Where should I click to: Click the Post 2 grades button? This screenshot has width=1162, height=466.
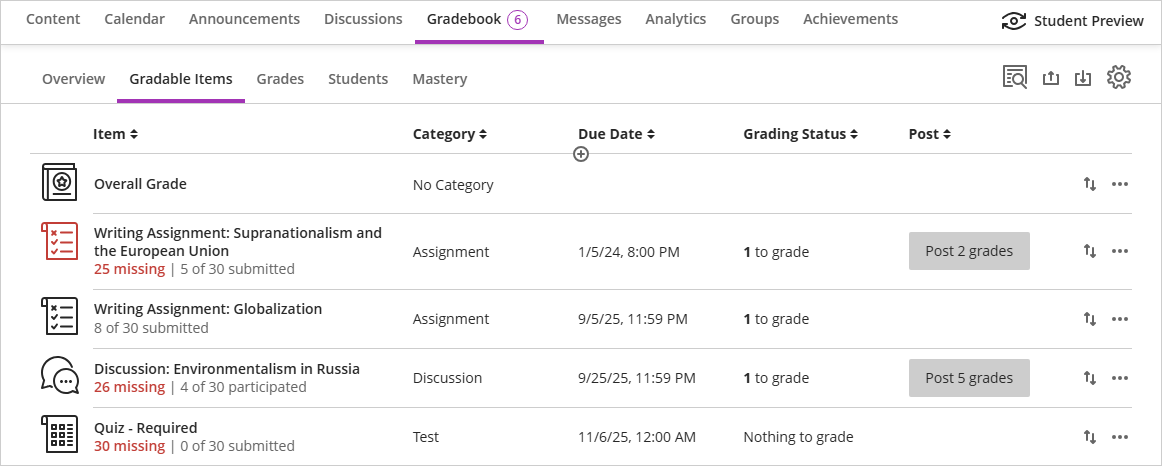(x=969, y=251)
